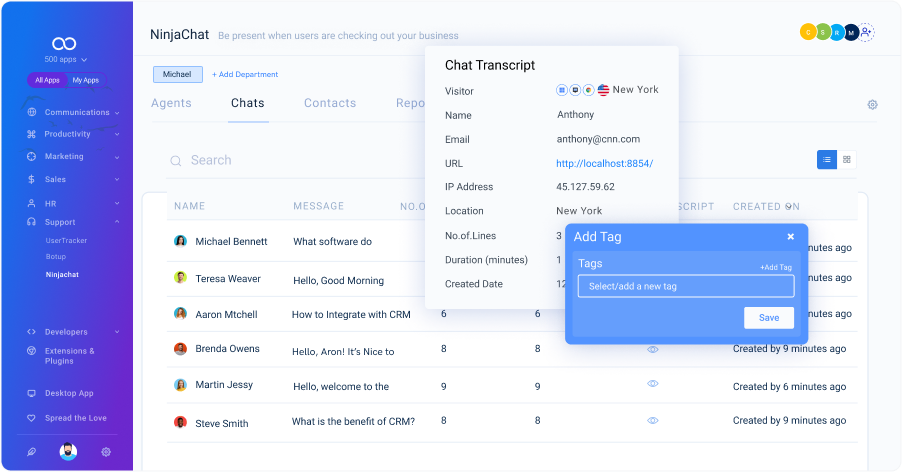Click the rocket icon in sidebar footer
The width and height of the screenshot is (902, 472).
click(31, 452)
